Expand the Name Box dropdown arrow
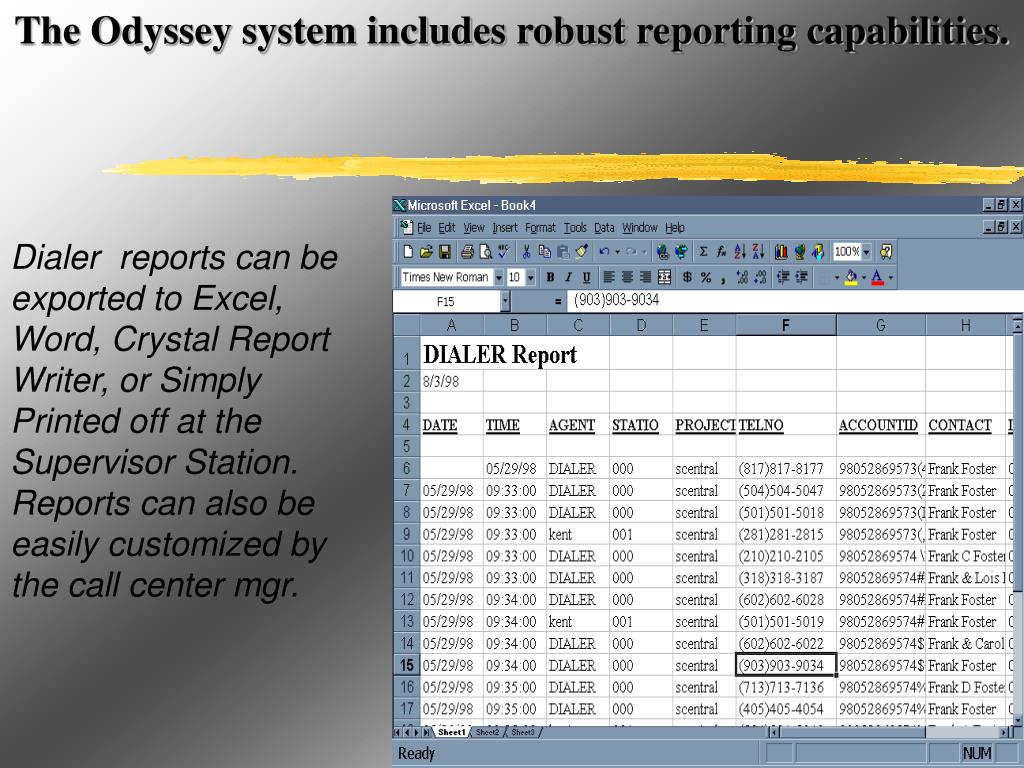 pos(505,301)
